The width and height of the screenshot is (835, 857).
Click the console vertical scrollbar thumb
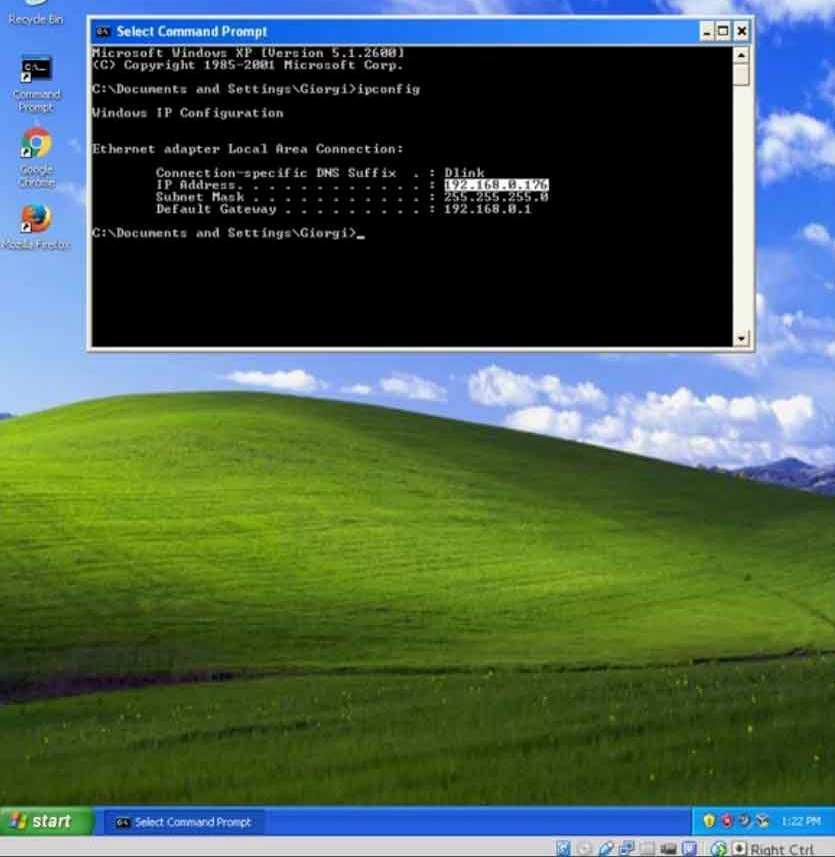tap(741, 75)
